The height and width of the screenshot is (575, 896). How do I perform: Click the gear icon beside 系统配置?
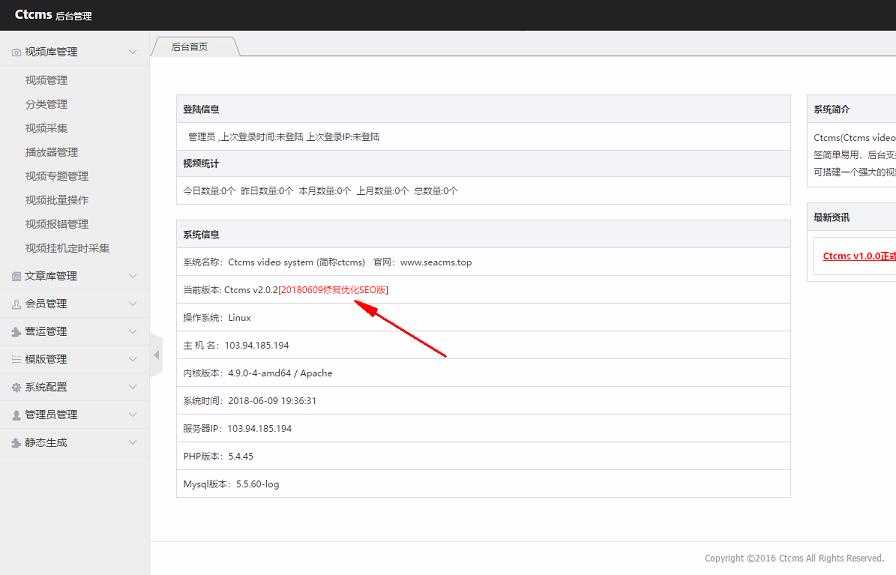pos(17,387)
